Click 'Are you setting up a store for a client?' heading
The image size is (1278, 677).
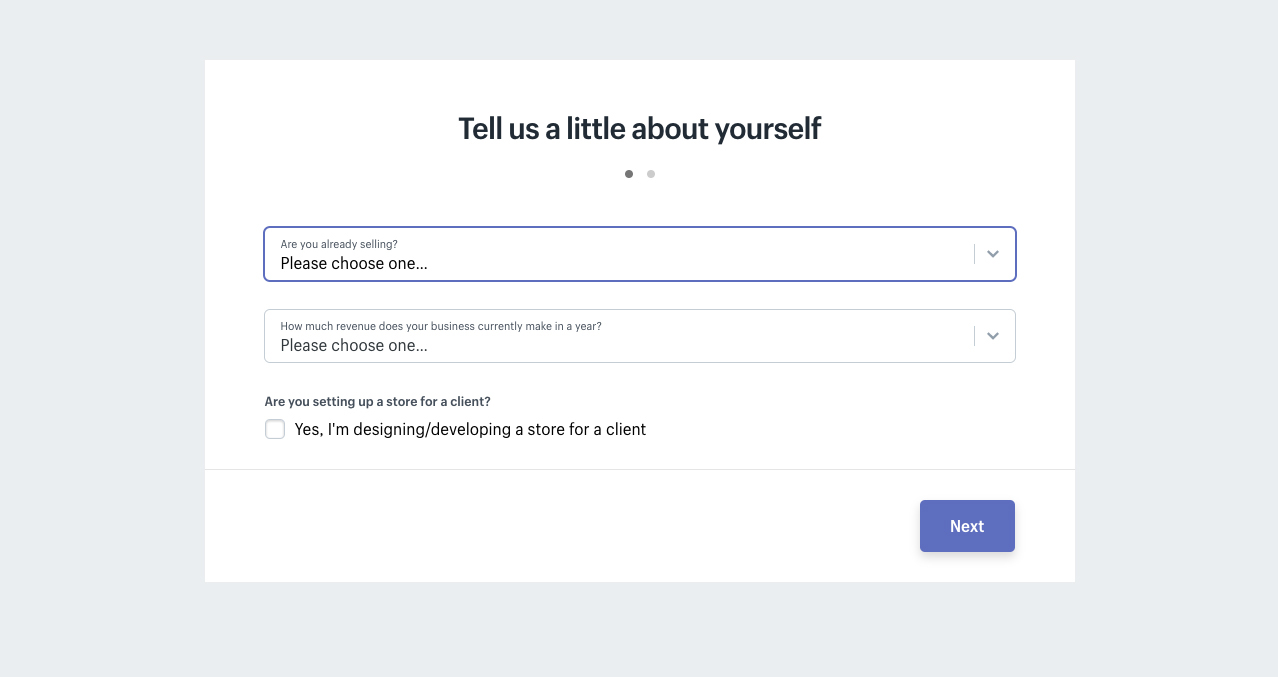pyautogui.click(x=377, y=402)
